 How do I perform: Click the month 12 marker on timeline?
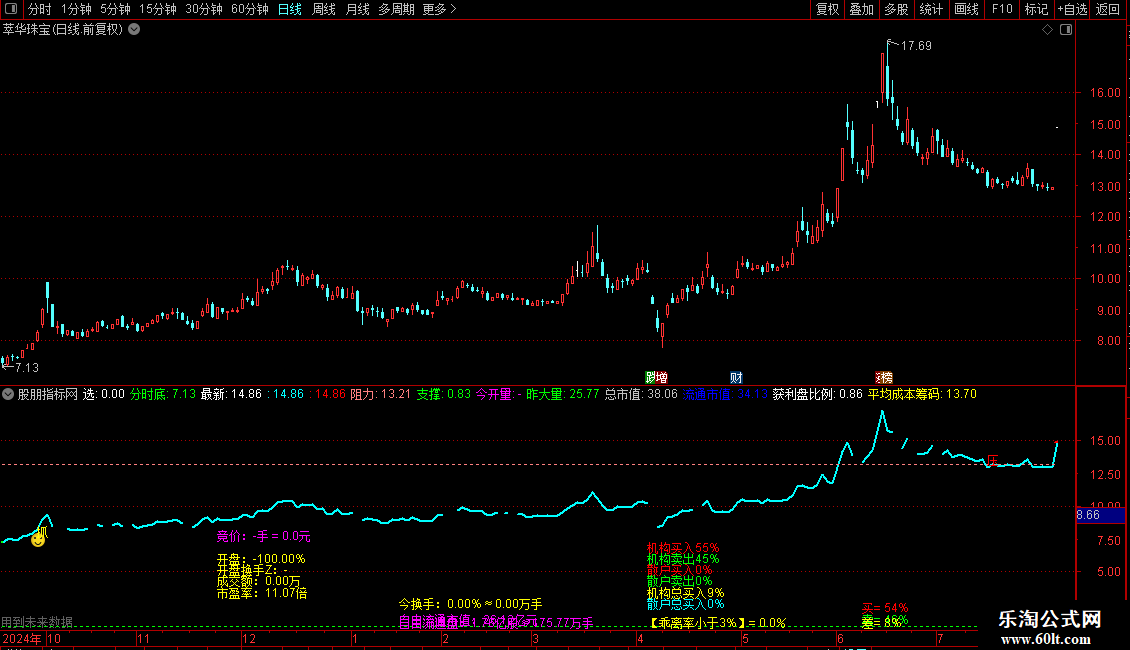pyautogui.click(x=249, y=639)
